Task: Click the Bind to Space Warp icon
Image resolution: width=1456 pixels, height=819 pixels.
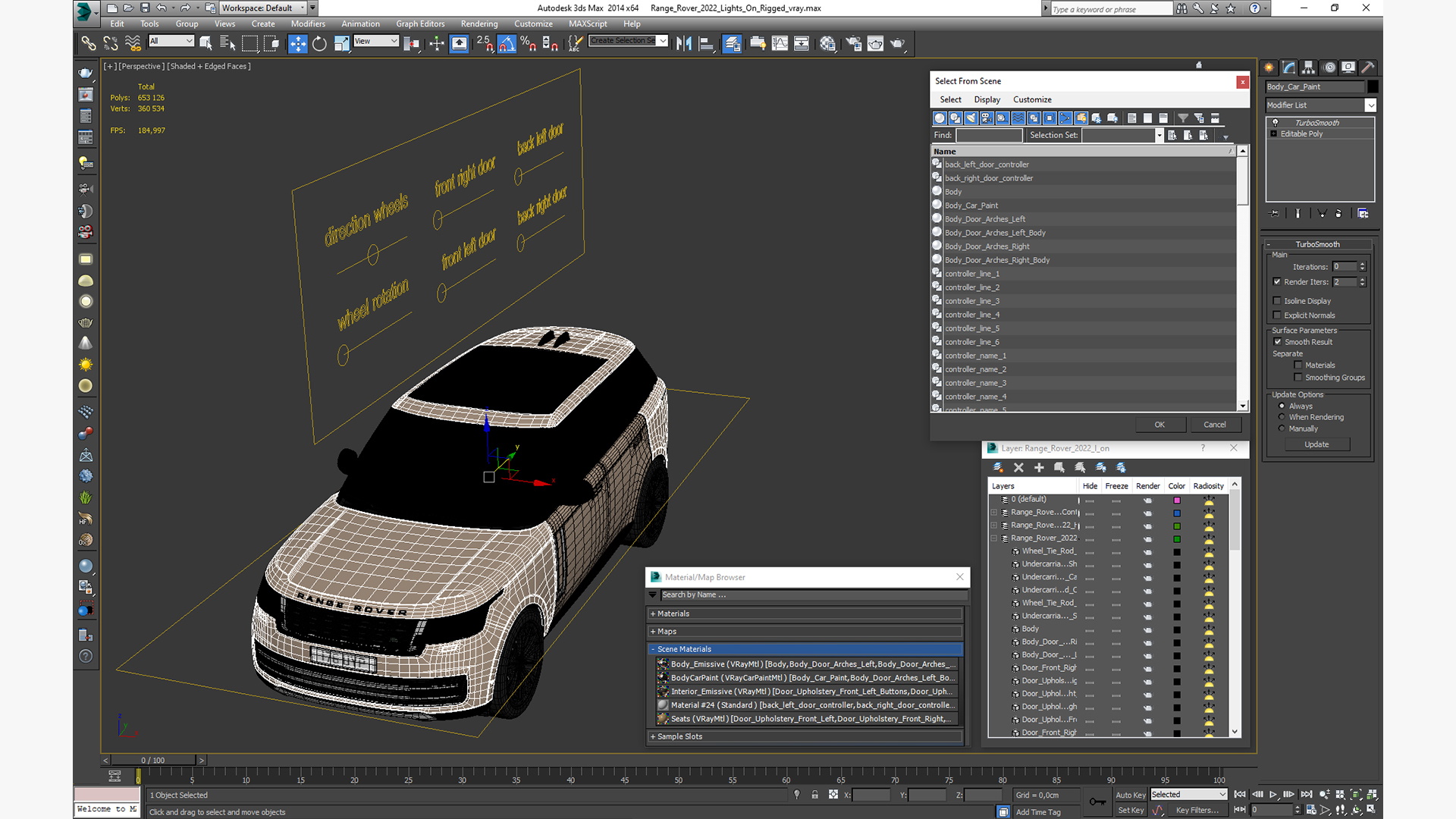Action: [x=133, y=44]
